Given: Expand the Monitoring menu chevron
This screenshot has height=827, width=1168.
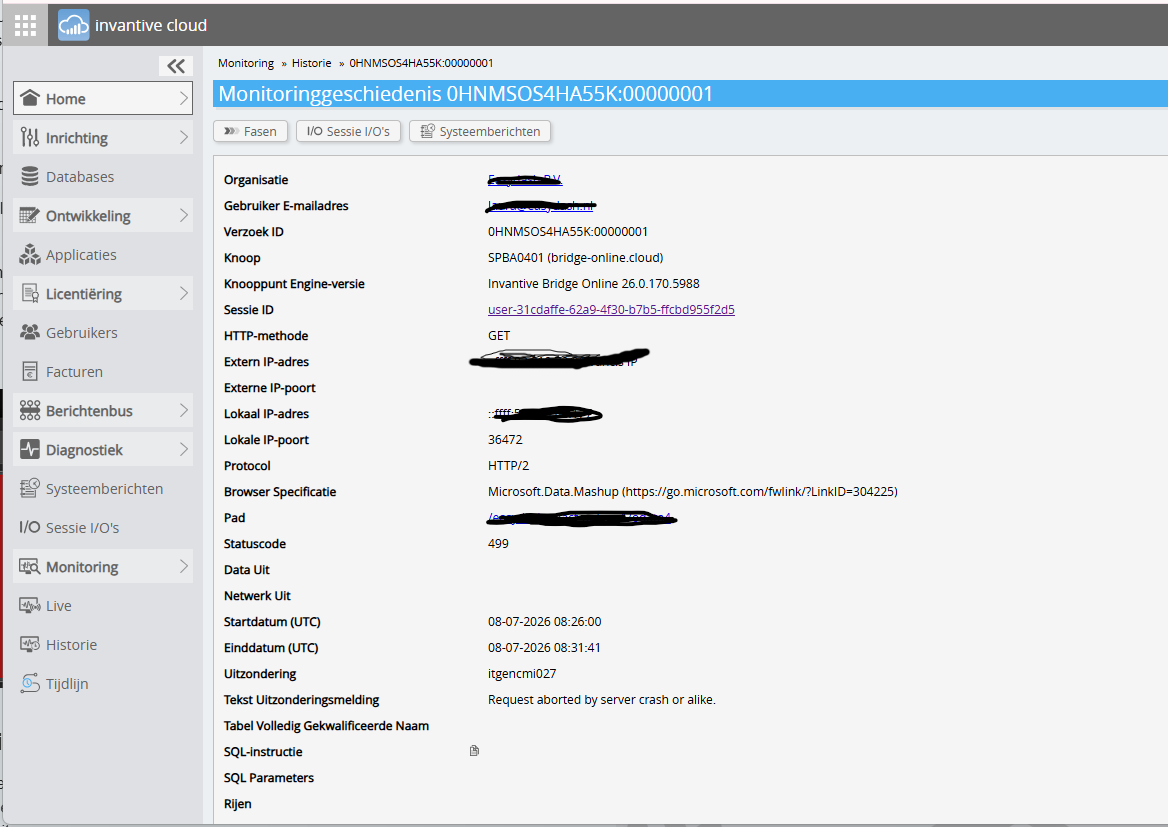Looking at the screenshot, I should click(183, 566).
